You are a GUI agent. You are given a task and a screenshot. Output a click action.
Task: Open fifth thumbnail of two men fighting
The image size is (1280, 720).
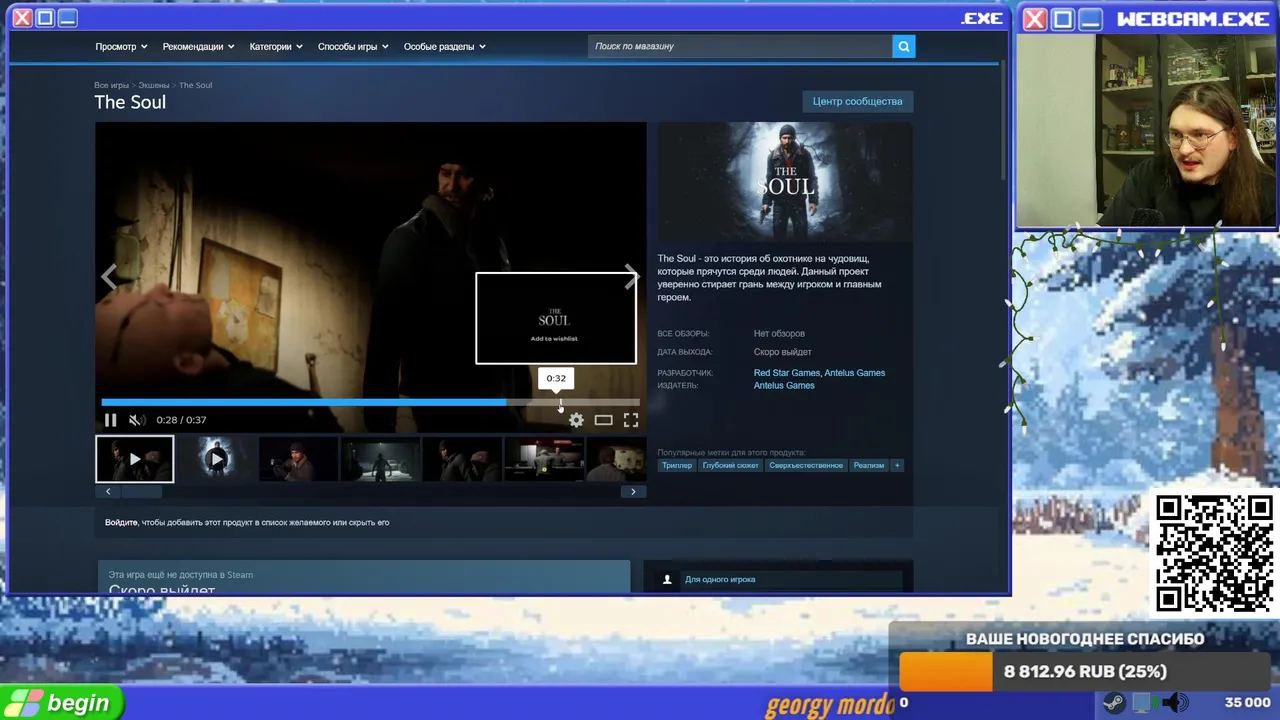[462, 459]
